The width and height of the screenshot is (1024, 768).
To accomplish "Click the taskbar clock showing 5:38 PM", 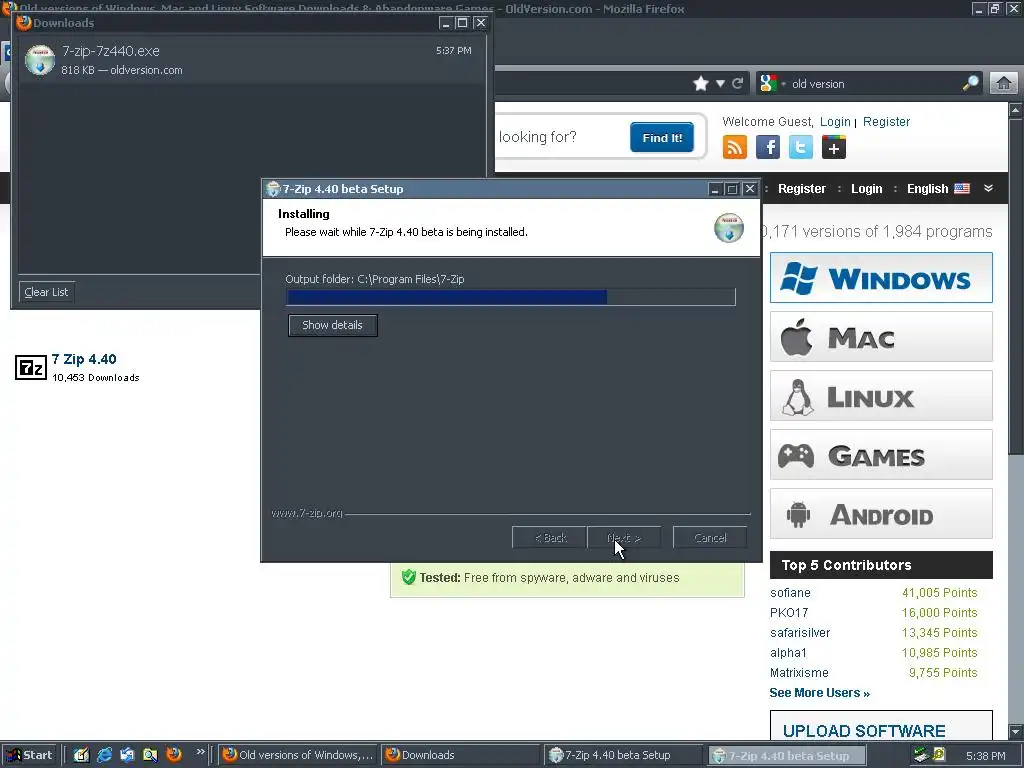I will [985, 756].
